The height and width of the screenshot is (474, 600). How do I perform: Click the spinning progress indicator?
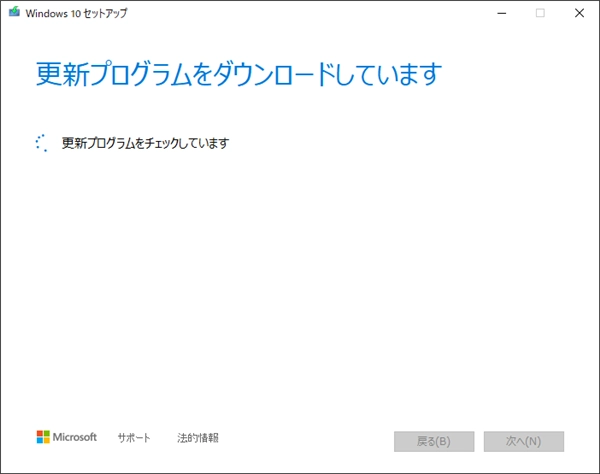pos(41,143)
